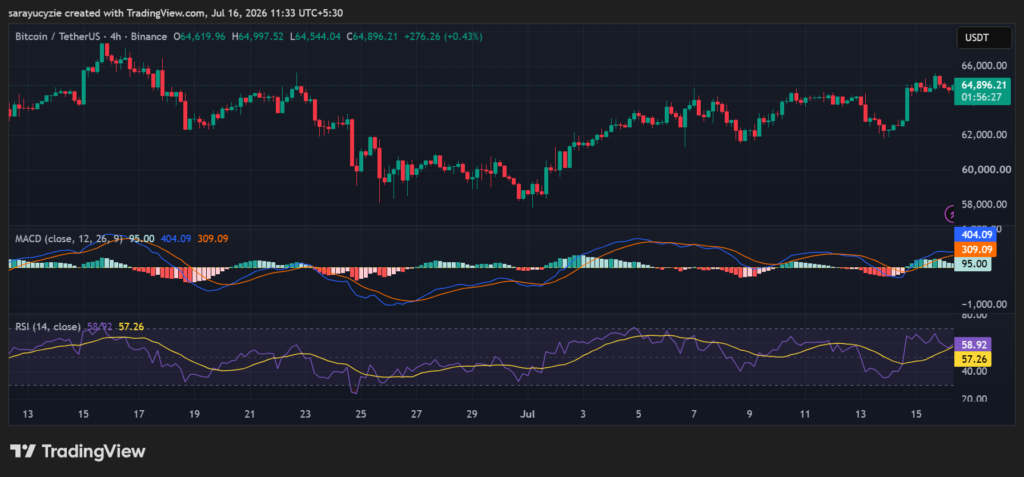
Task: Click the 25 date axis label
Action: tap(361, 414)
